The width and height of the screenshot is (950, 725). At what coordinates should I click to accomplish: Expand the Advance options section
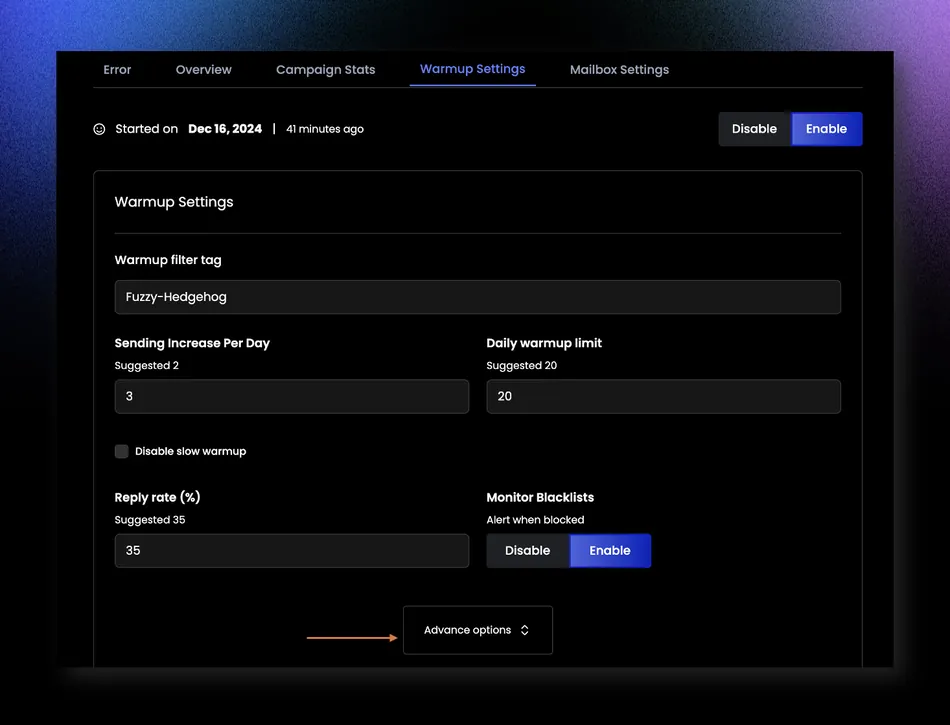477,630
